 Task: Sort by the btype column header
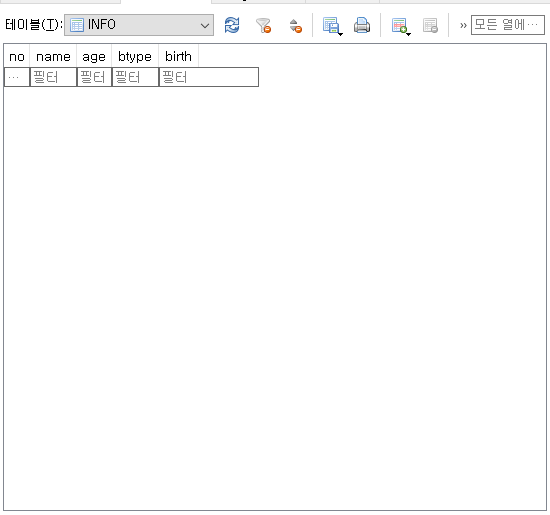[135, 56]
